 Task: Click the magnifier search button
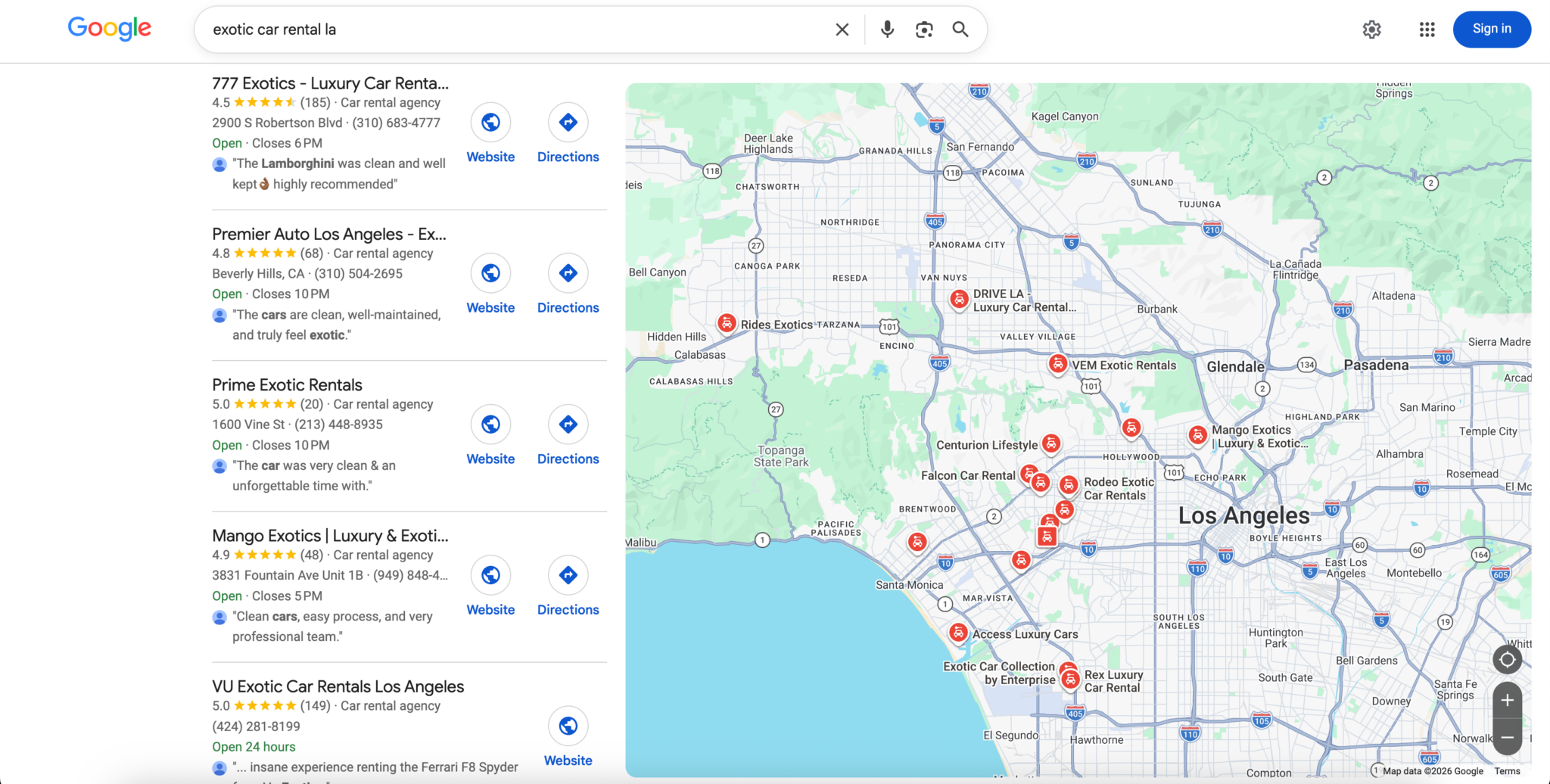(960, 30)
